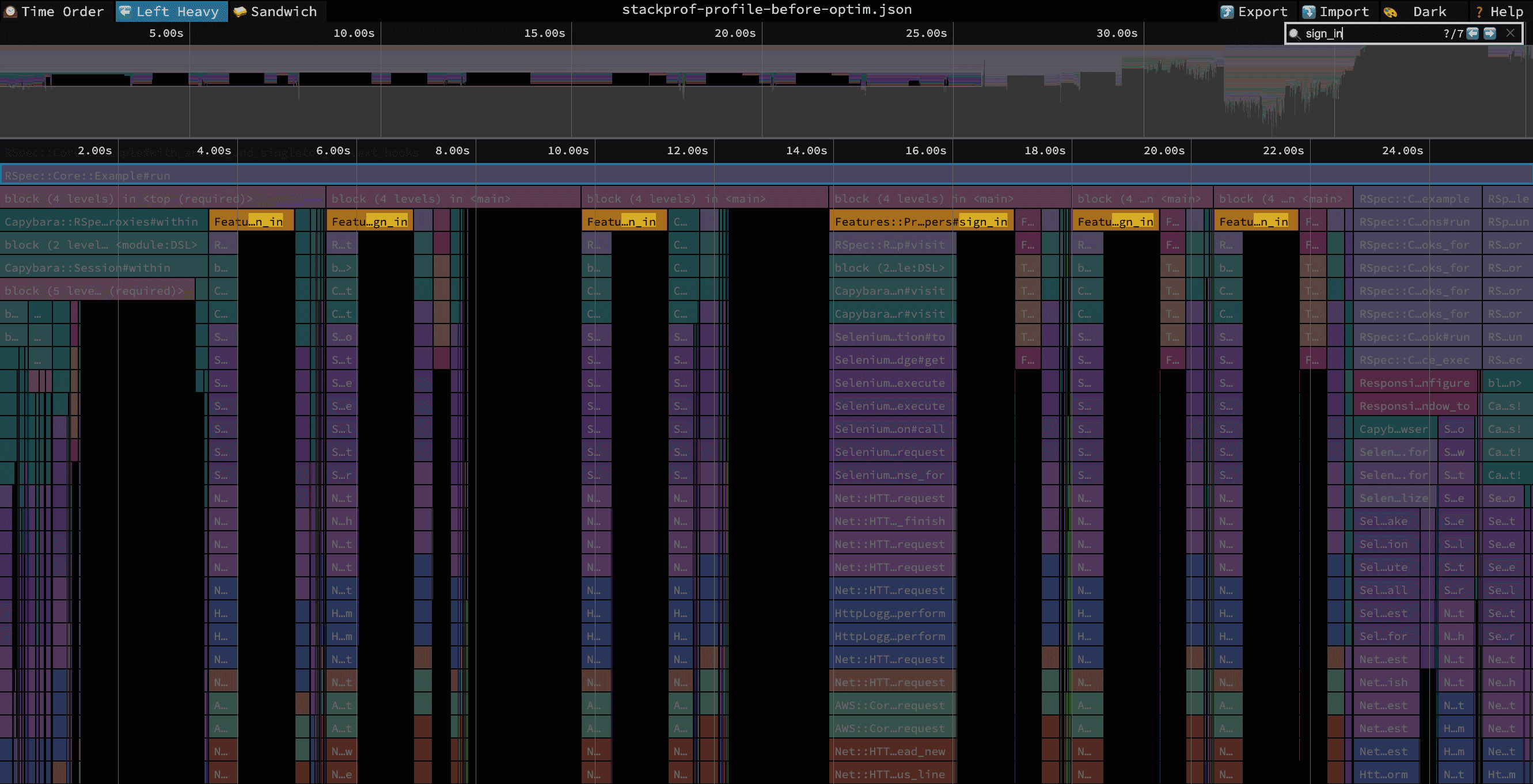Image resolution: width=1533 pixels, height=784 pixels.
Task: Click the magnifying glass search icon
Action: click(1294, 34)
